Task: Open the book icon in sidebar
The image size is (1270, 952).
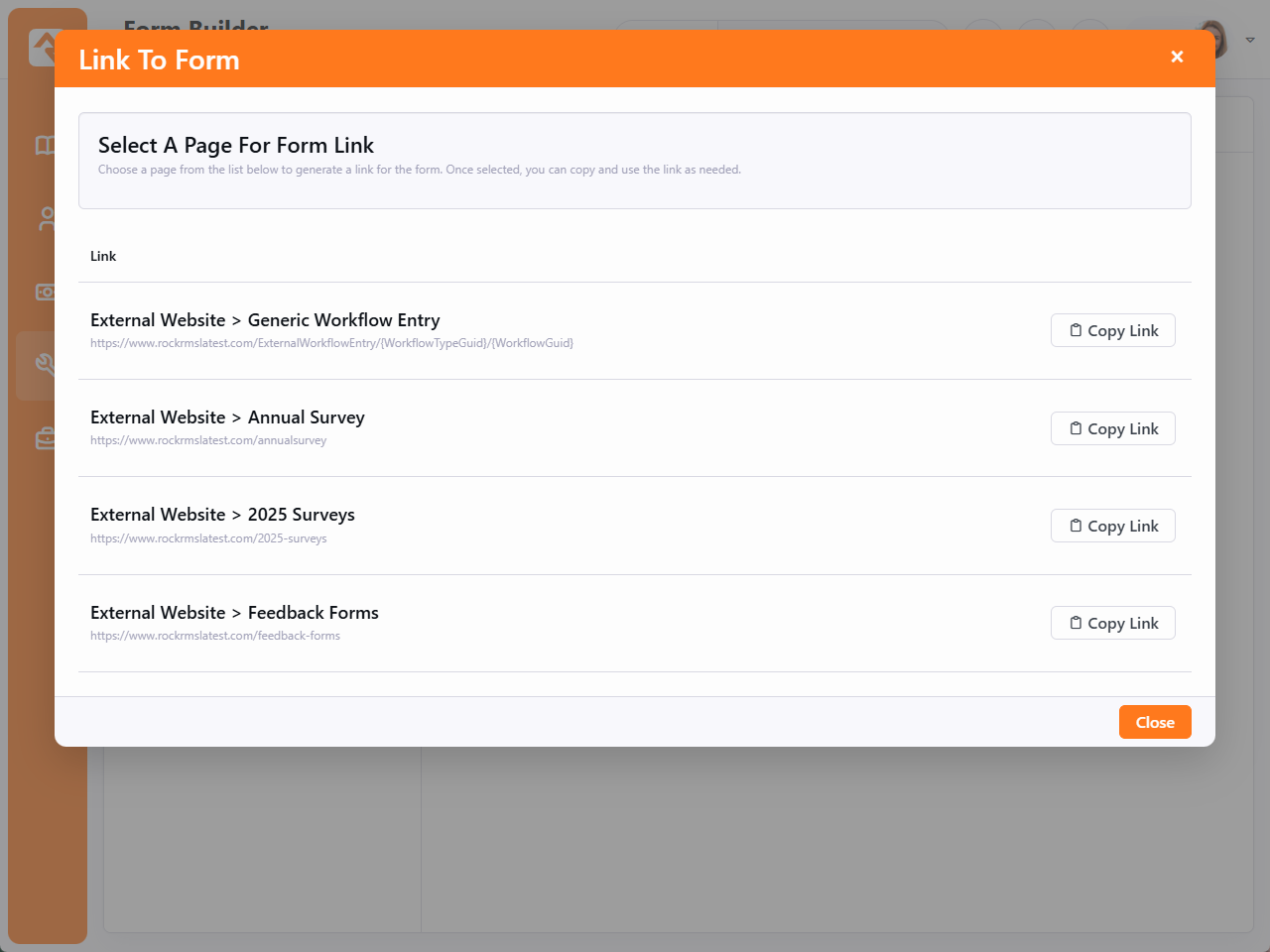Action: [x=45, y=146]
